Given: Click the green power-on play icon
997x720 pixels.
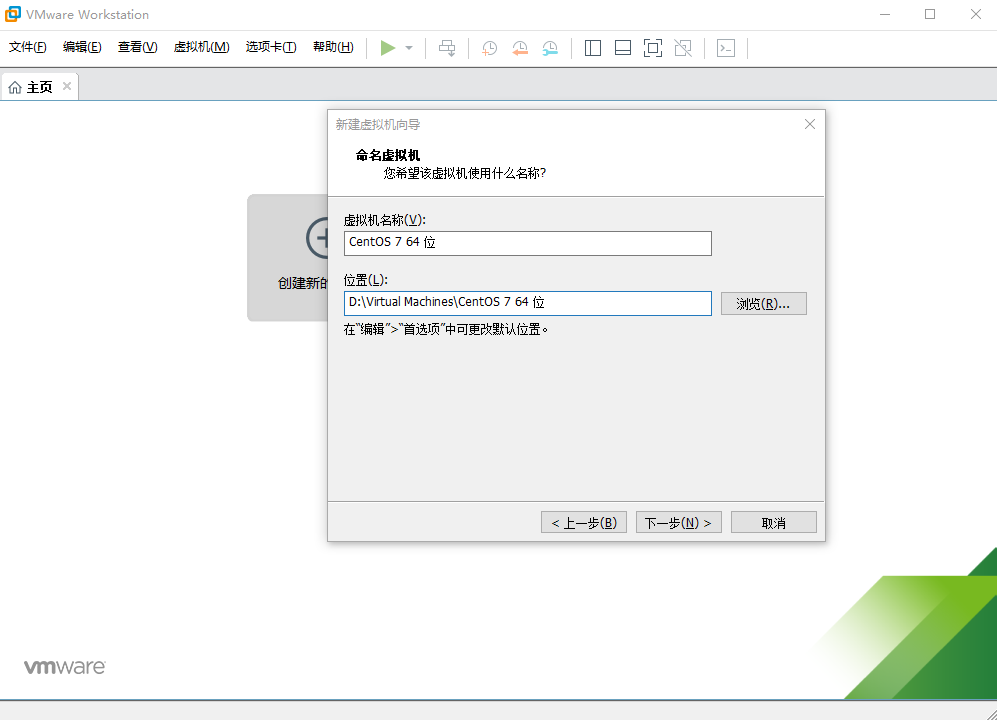Looking at the screenshot, I should point(388,48).
